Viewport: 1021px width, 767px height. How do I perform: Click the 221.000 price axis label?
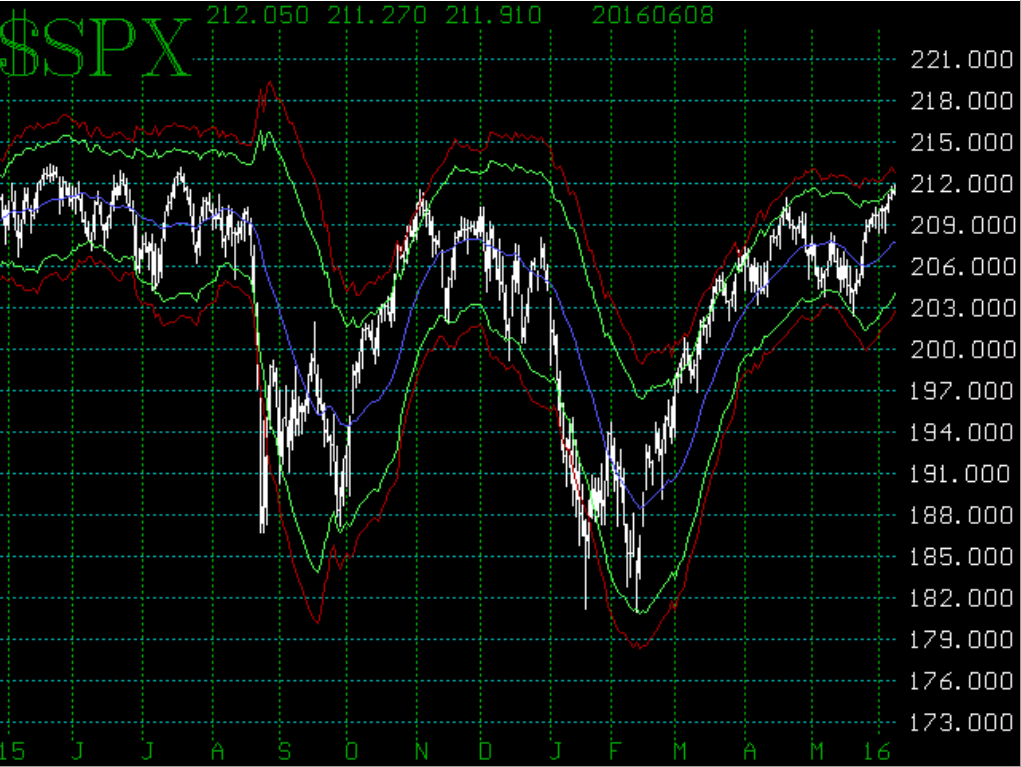962,60
